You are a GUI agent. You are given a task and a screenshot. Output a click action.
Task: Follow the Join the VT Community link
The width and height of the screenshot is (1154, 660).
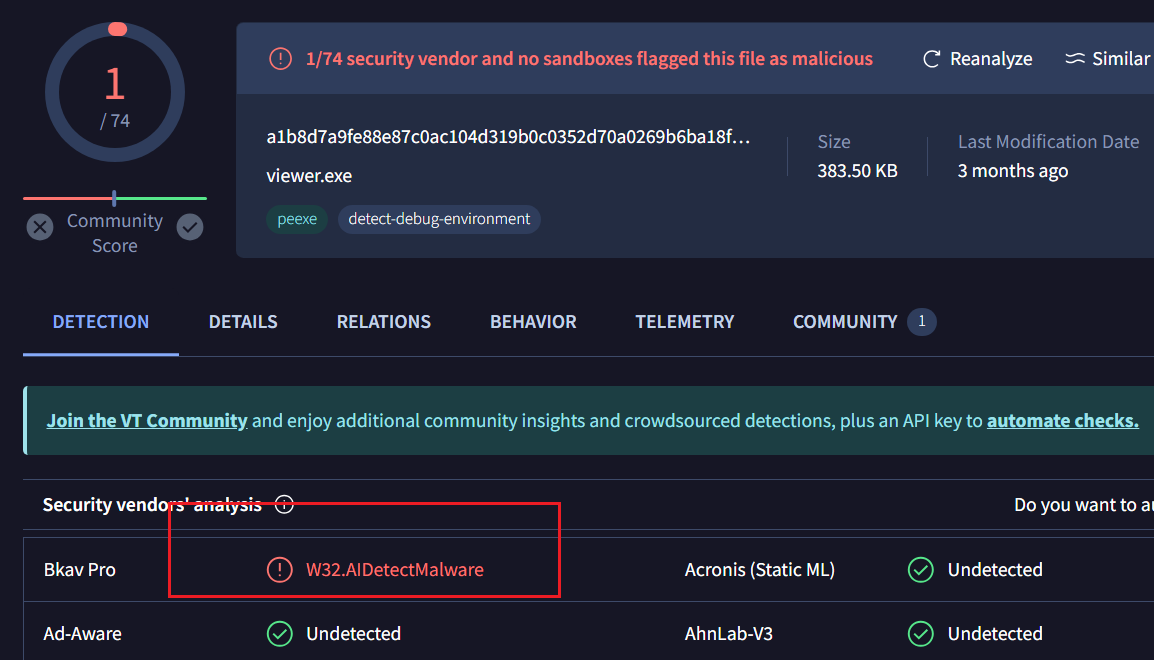[x=147, y=421]
